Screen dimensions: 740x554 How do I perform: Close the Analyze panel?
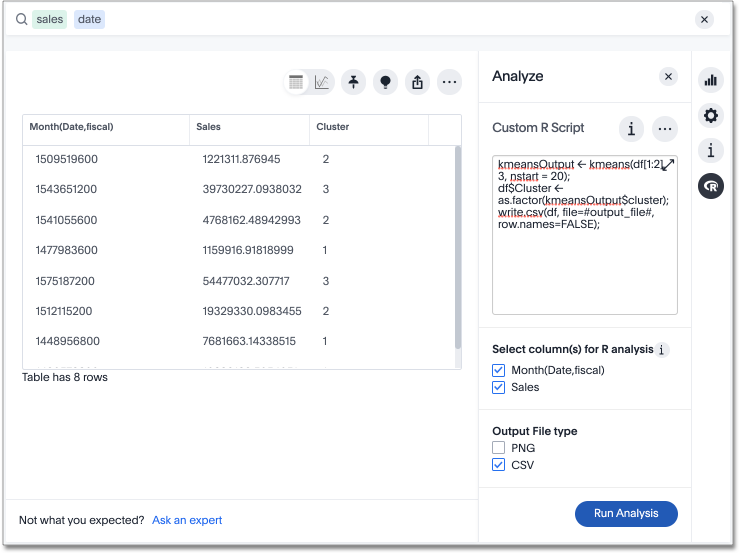668,76
